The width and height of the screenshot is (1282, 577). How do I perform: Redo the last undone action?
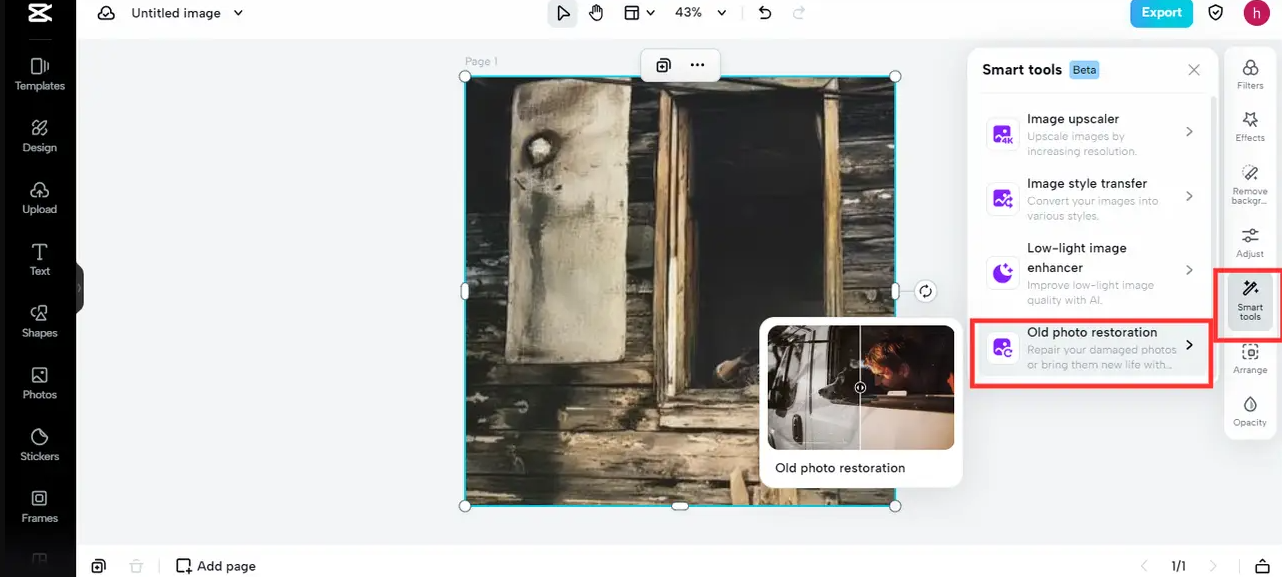tap(798, 13)
